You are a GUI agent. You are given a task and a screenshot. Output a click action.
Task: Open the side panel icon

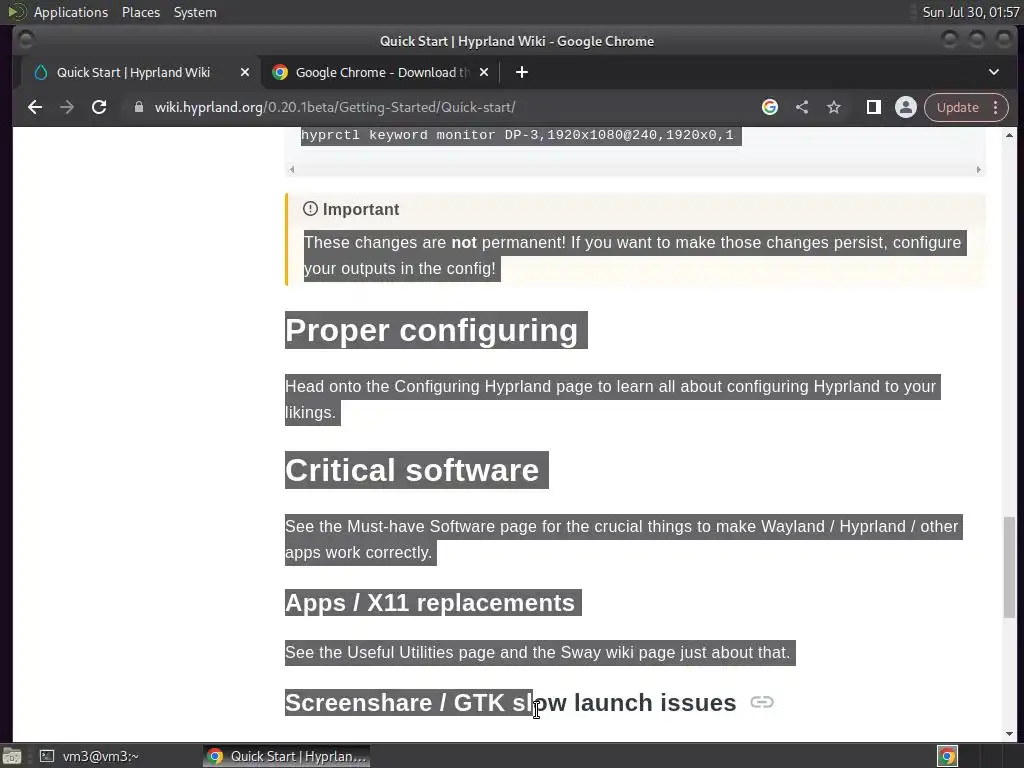point(873,107)
